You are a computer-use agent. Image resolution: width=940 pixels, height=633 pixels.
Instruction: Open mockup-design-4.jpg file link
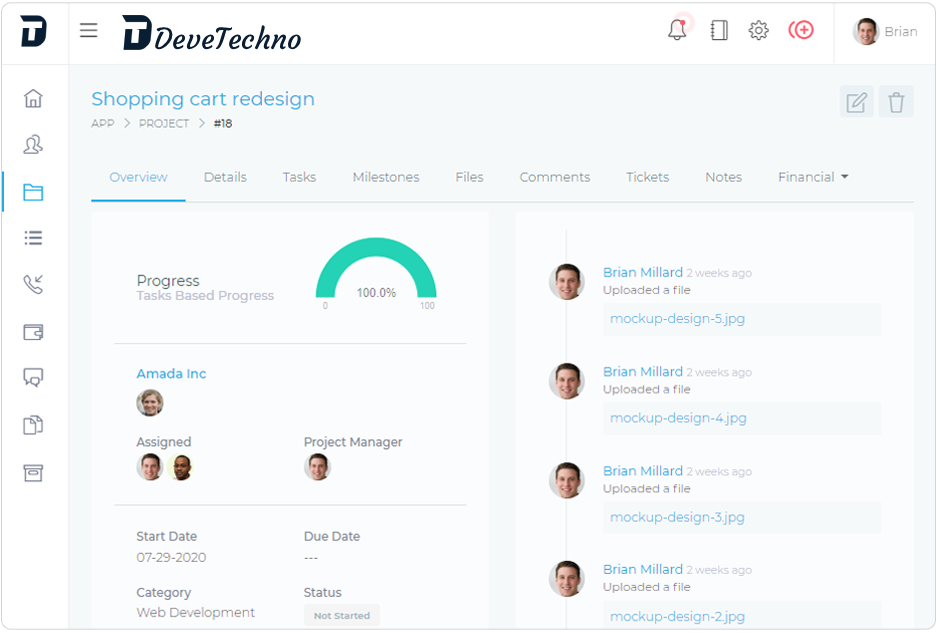(x=678, y=418)
